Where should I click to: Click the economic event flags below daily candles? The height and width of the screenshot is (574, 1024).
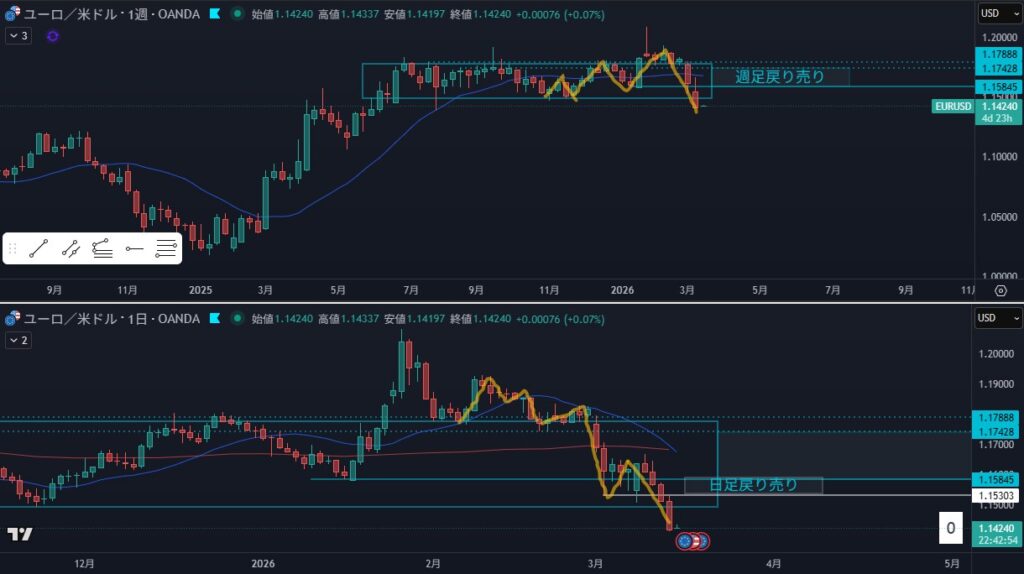click(x=692, y=541)
